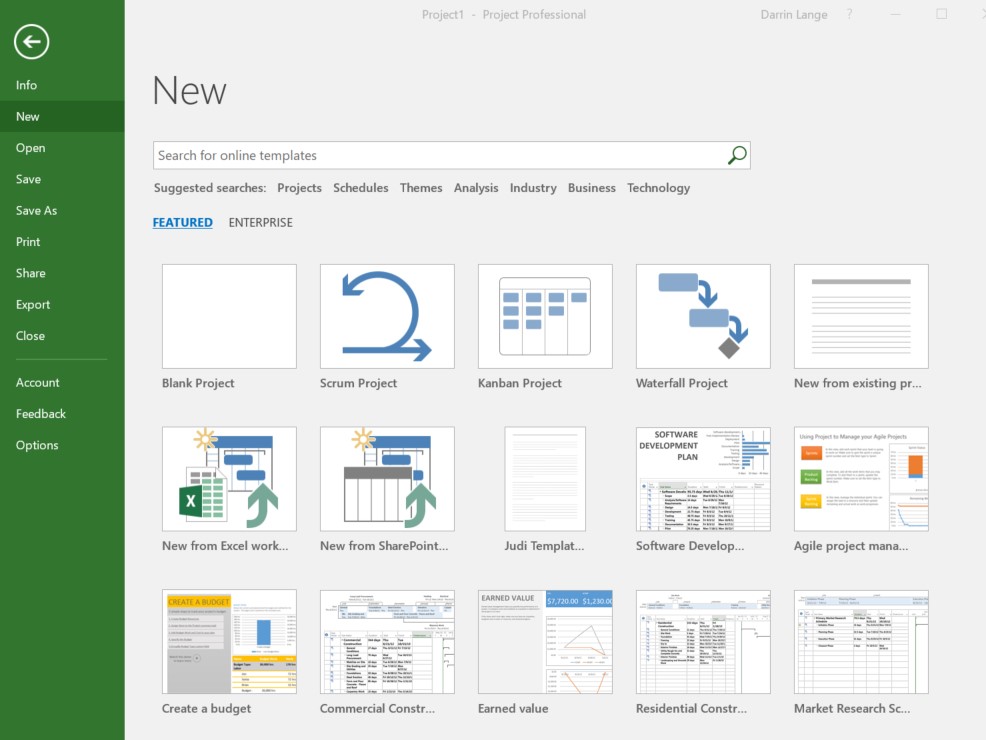Viewport: 986px width, 740px height.
Task: Click the Kanban Project label
Action: [x=519, y=383]
